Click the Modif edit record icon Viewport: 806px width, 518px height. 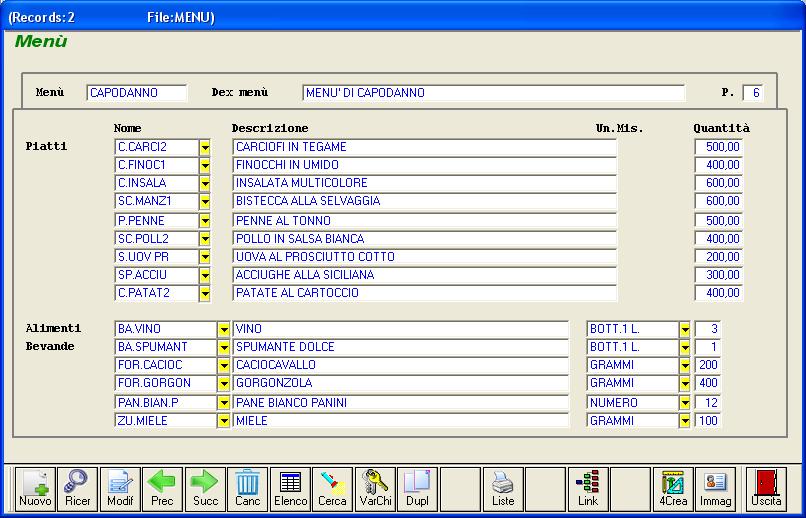(120, 488)
